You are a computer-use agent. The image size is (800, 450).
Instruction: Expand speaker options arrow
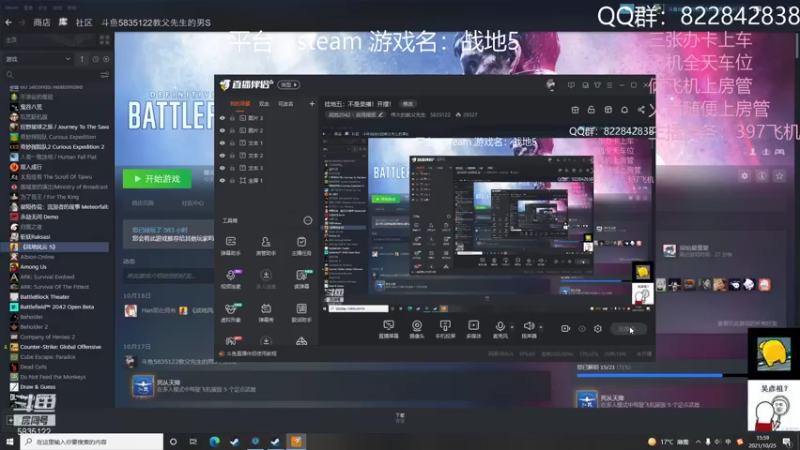tap(541, 327)
